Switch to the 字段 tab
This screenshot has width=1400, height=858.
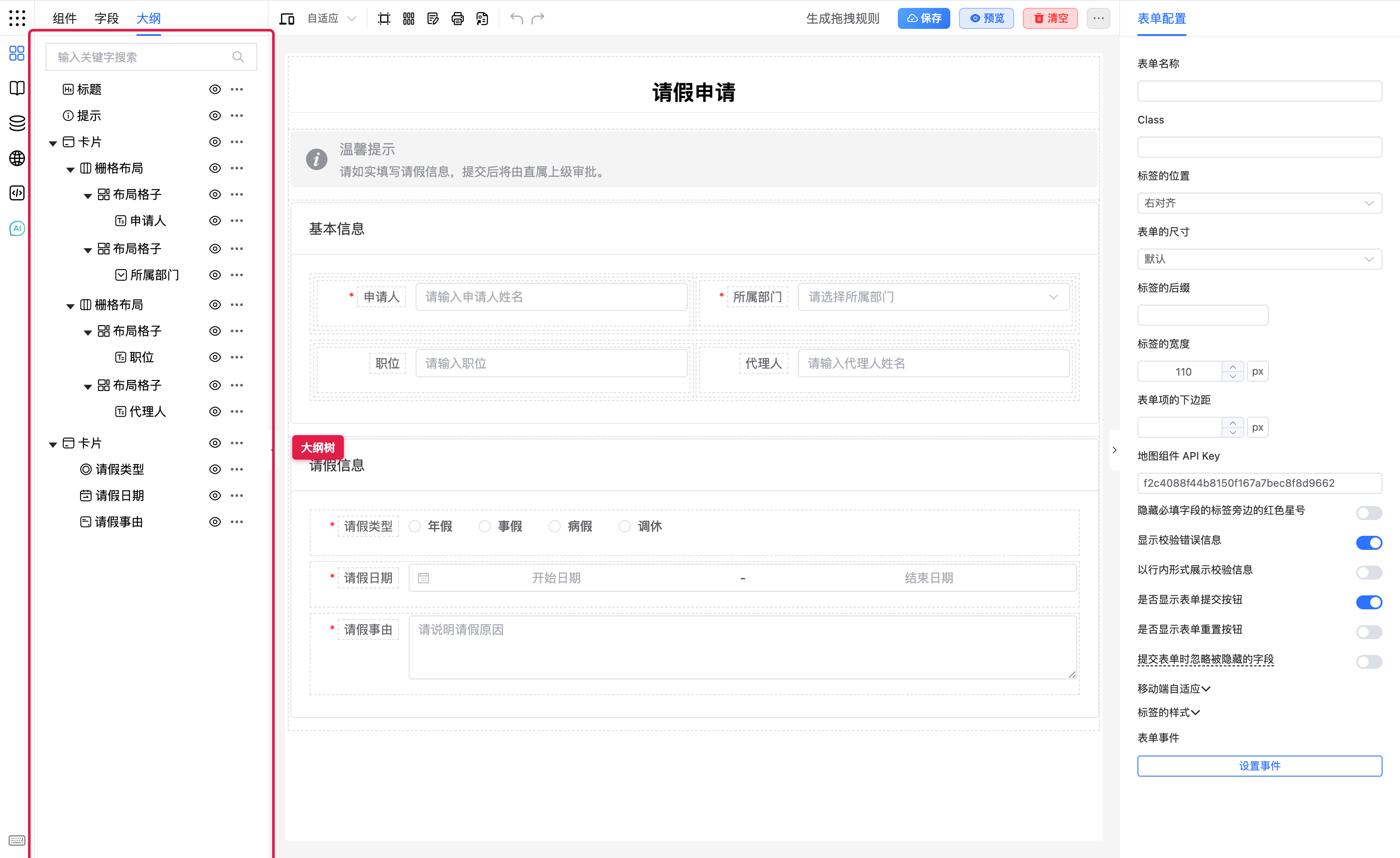click(x=106, y=18)
